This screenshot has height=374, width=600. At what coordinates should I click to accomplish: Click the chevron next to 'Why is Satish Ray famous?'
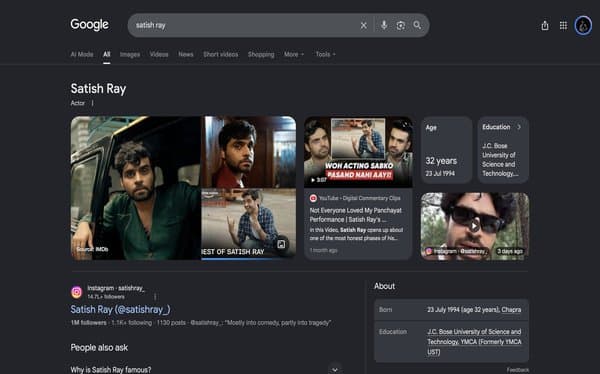tap(335, 369)
